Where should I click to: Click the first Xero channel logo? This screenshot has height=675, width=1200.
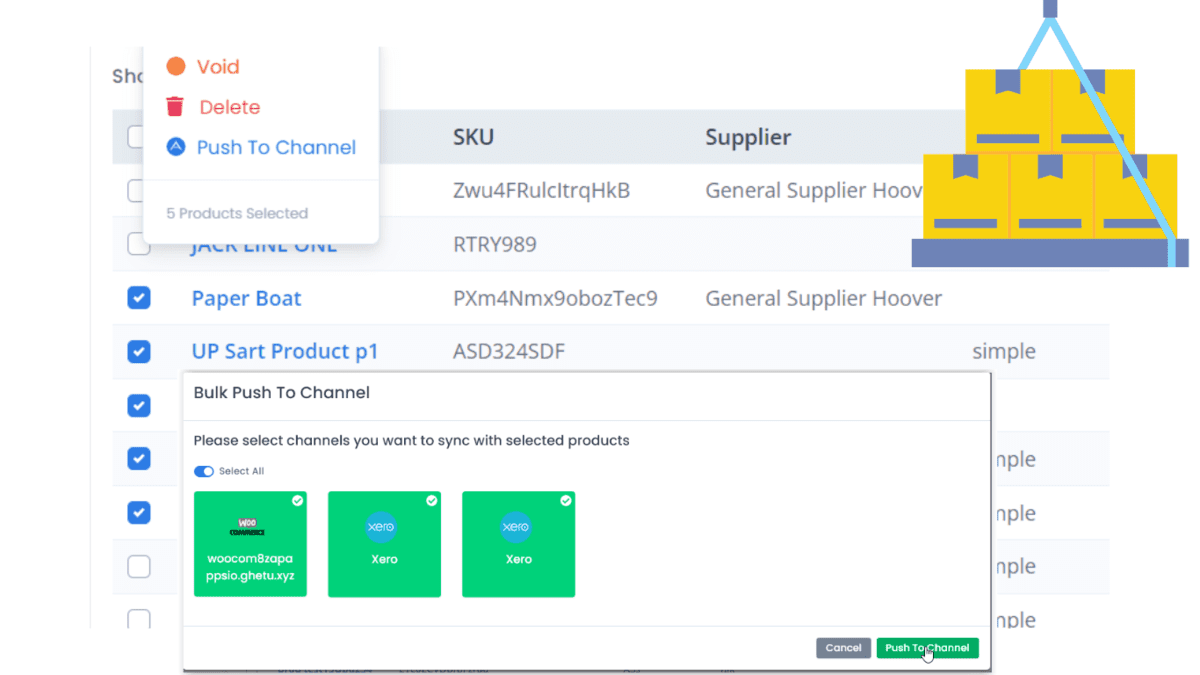coord(382,527)
